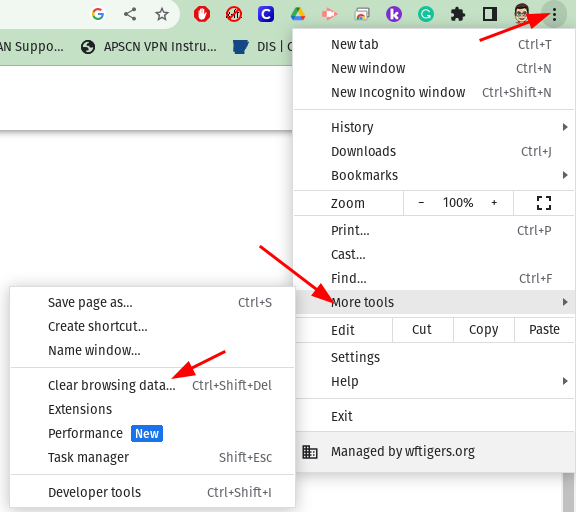Toggle the side panel icon

tap(490, 14)
